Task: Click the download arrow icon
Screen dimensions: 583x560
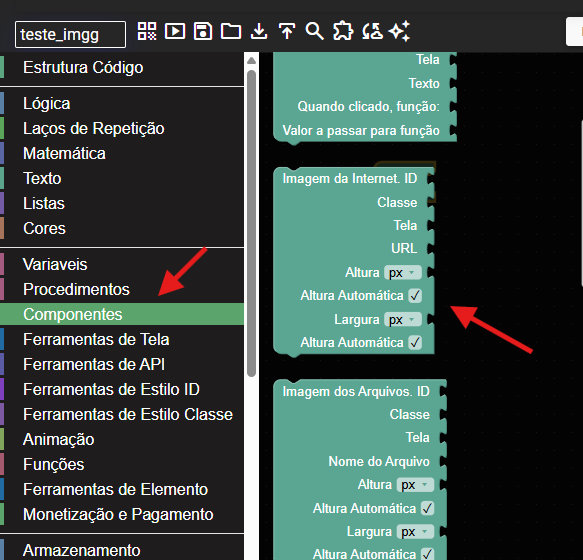Action: click(259, 31)
